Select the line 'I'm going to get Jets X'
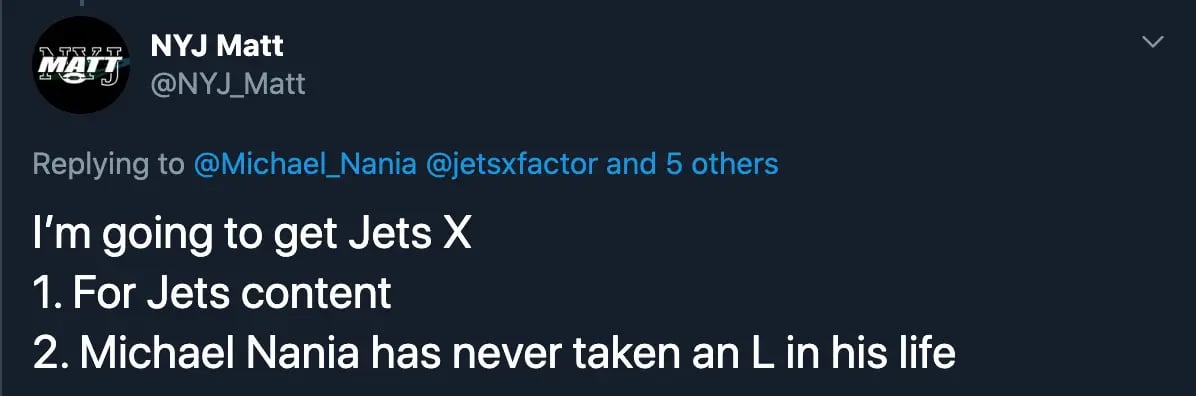The height and width of the screenshot is (396, 1196). 252,236
